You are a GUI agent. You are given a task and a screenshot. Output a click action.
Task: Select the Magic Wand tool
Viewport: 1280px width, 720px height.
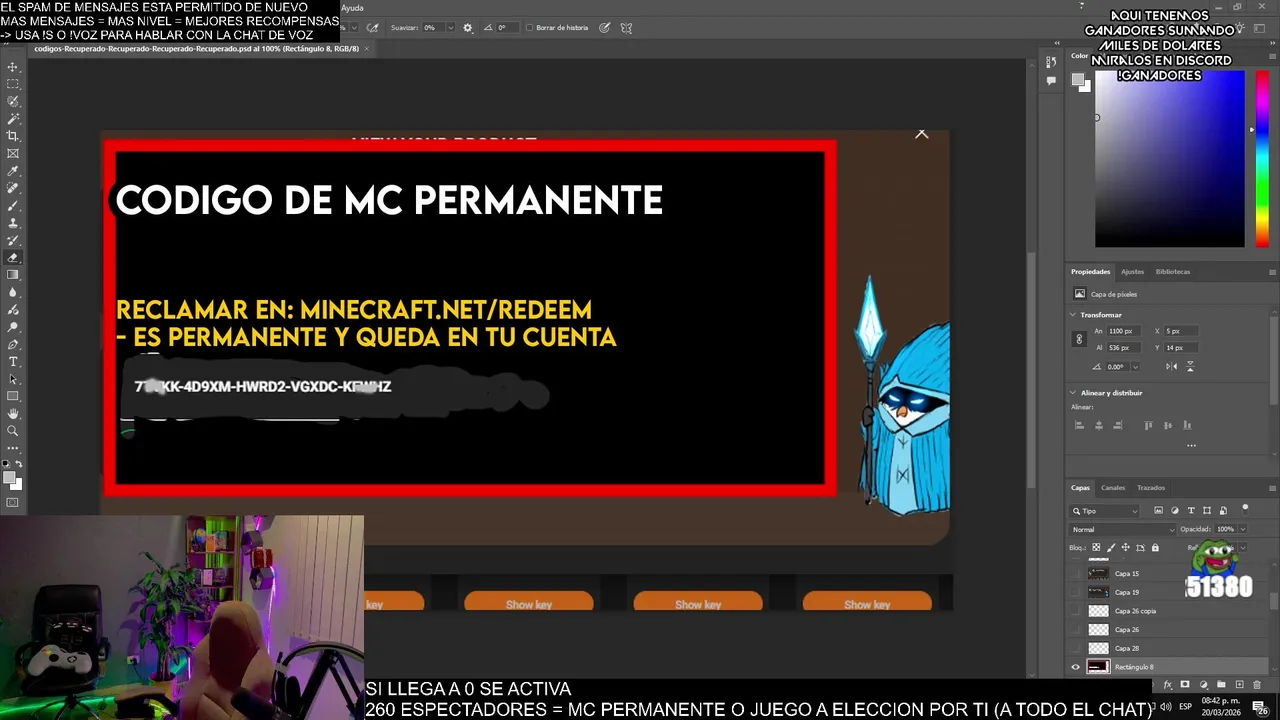13,119
